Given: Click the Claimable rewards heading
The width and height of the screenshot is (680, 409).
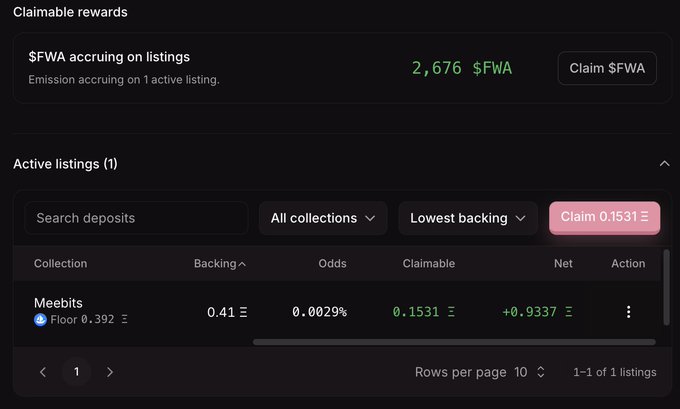Looking at the screenshot, I should (70, 12).
